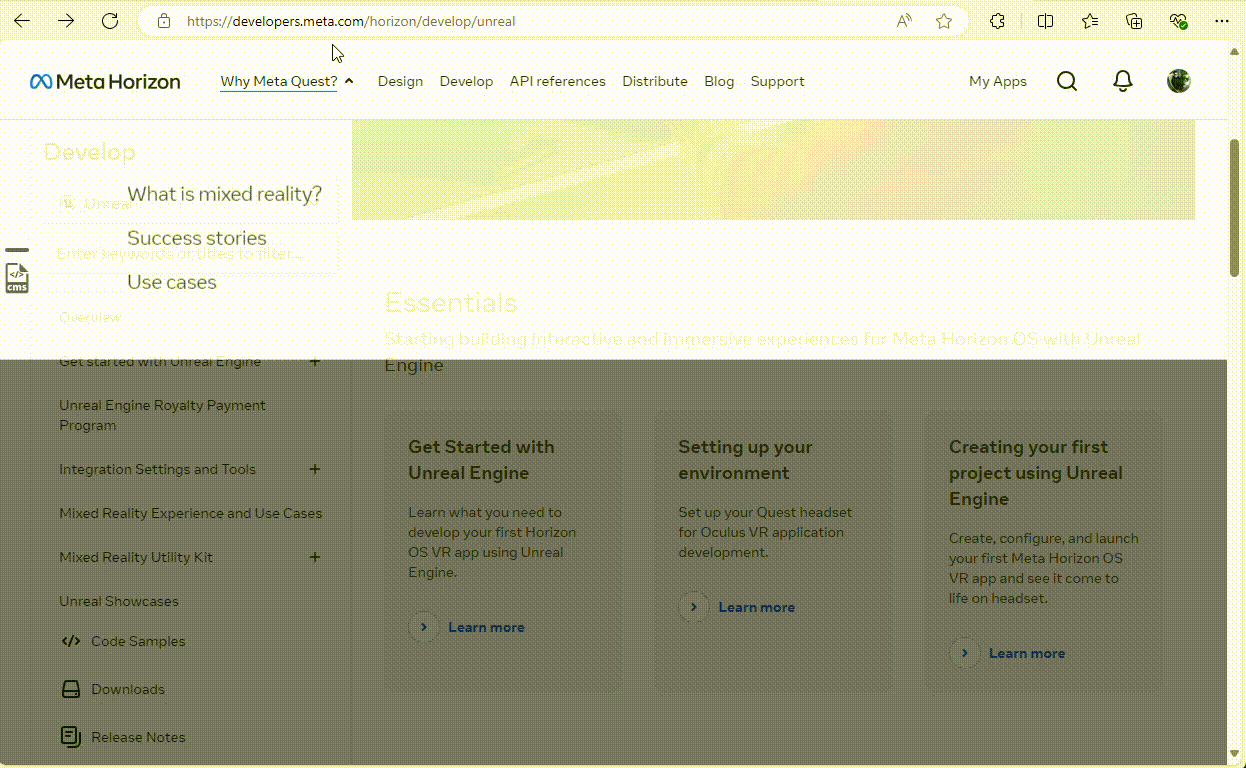This screenshot has height=768, width=1246.
Task: Open site search with the magnifier icon
Action: (1067, 82)
